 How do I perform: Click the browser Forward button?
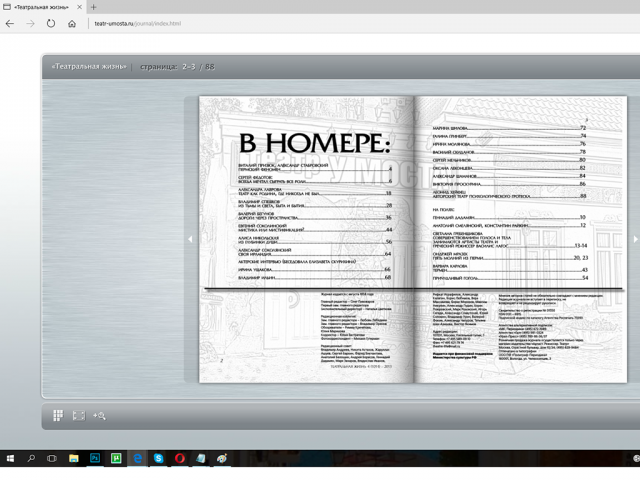(31, 24)
